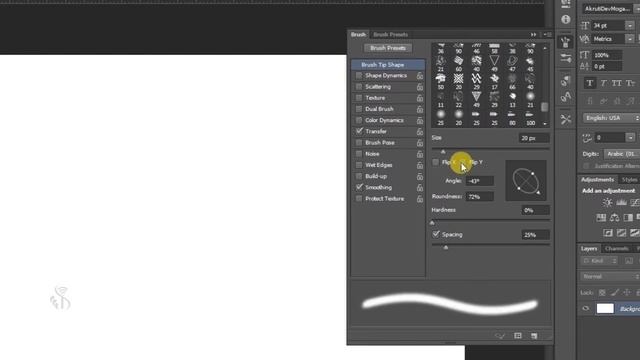
Task: Open the font size dropdown arrow
Action: [630, 26]
